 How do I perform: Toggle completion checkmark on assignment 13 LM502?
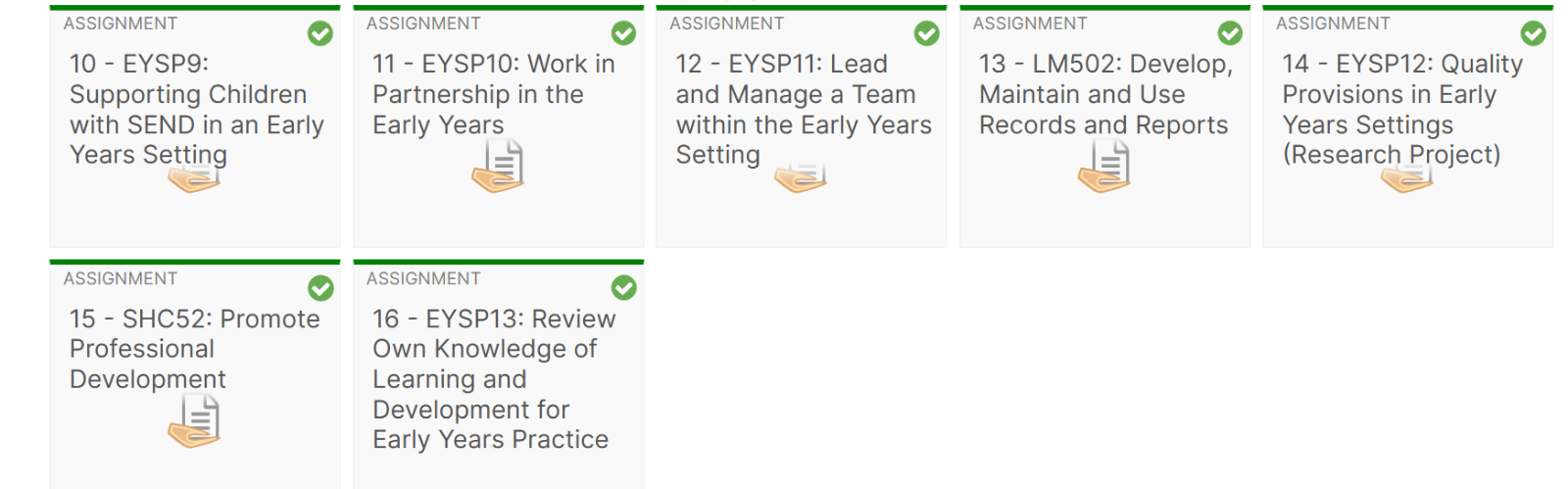point(1230,34)
